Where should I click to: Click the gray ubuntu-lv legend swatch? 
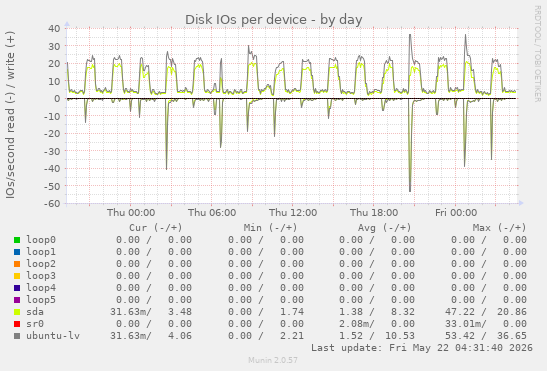17,336
